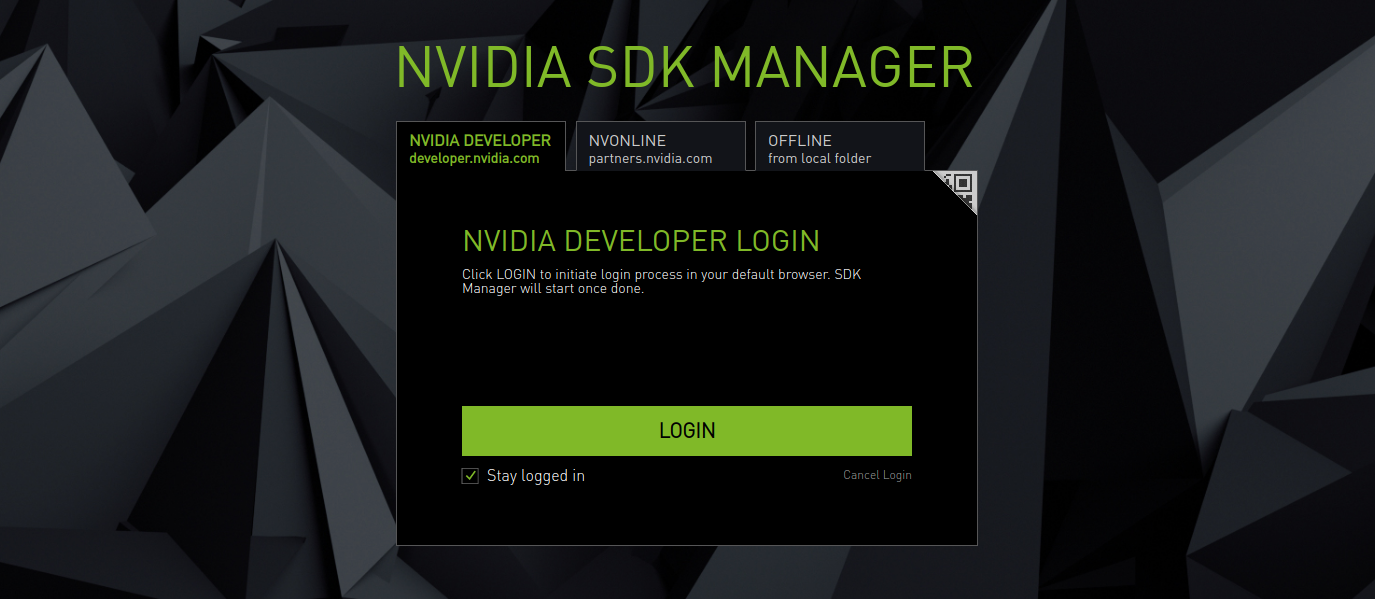Switch to QR code login via corner icon
Viewport: 1375px width, 599px height.
pos(962,186)
